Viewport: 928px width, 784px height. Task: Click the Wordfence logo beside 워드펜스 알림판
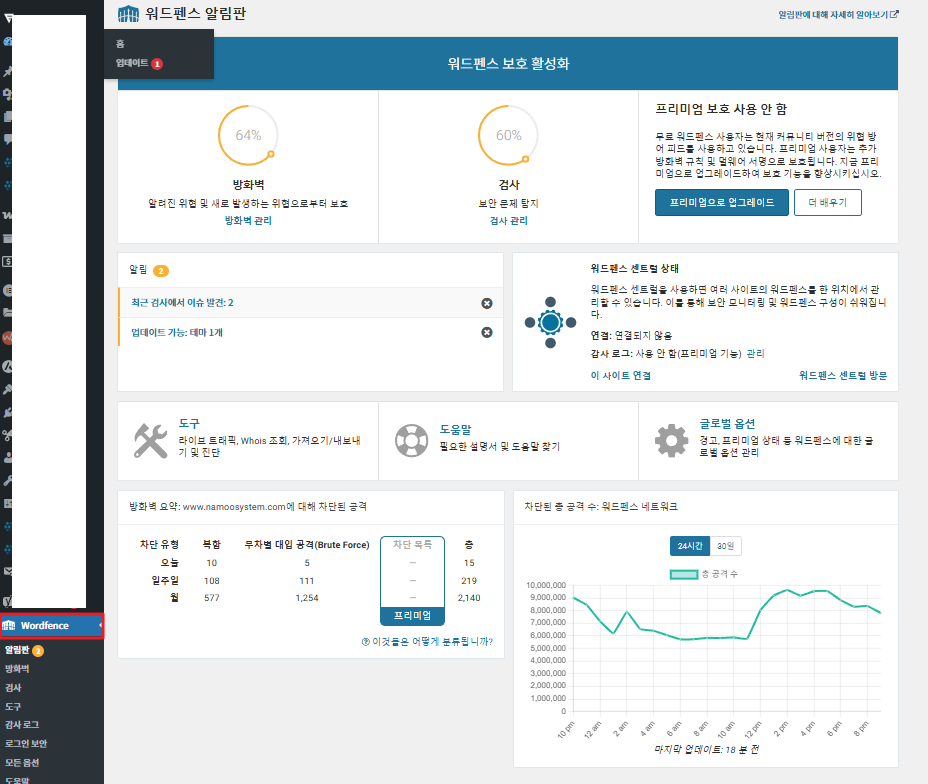pyautogui.click(x=128, y=14)
